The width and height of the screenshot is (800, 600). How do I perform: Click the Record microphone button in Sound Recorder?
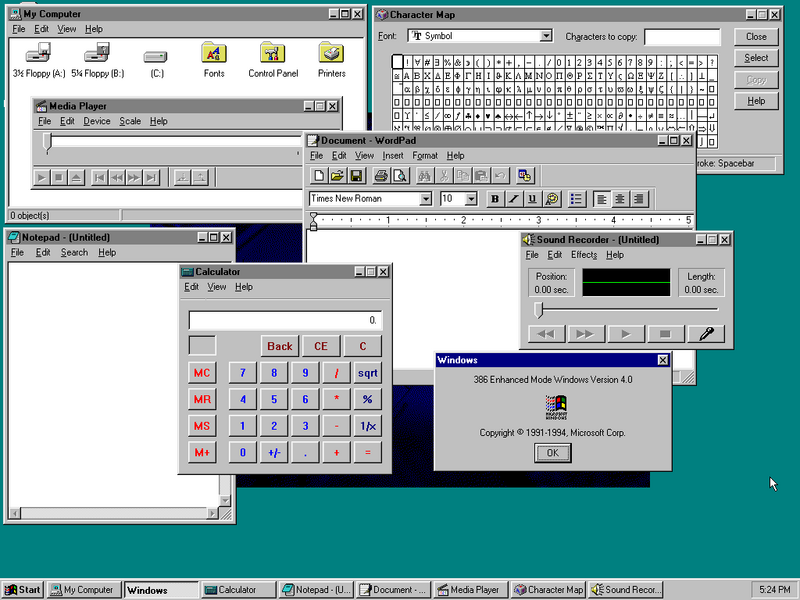click(x=706, y=334)
